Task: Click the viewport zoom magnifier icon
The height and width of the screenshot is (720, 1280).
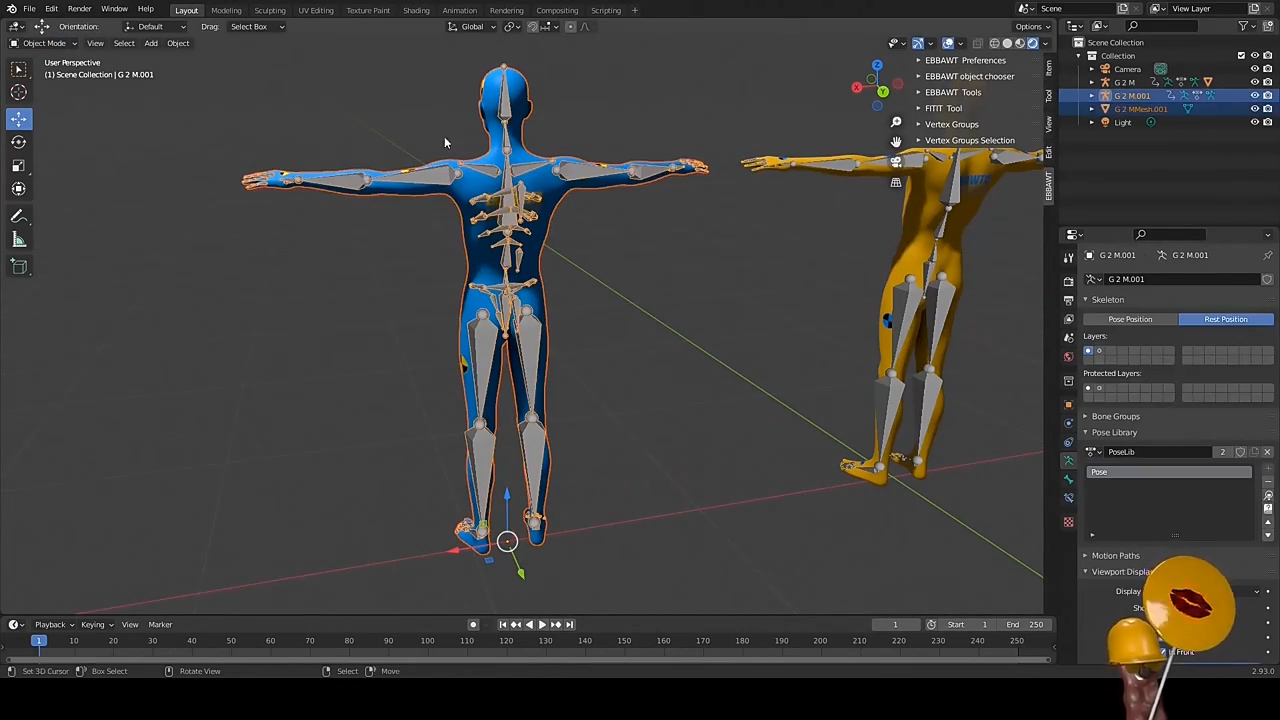Action: [x=896, y=123]
